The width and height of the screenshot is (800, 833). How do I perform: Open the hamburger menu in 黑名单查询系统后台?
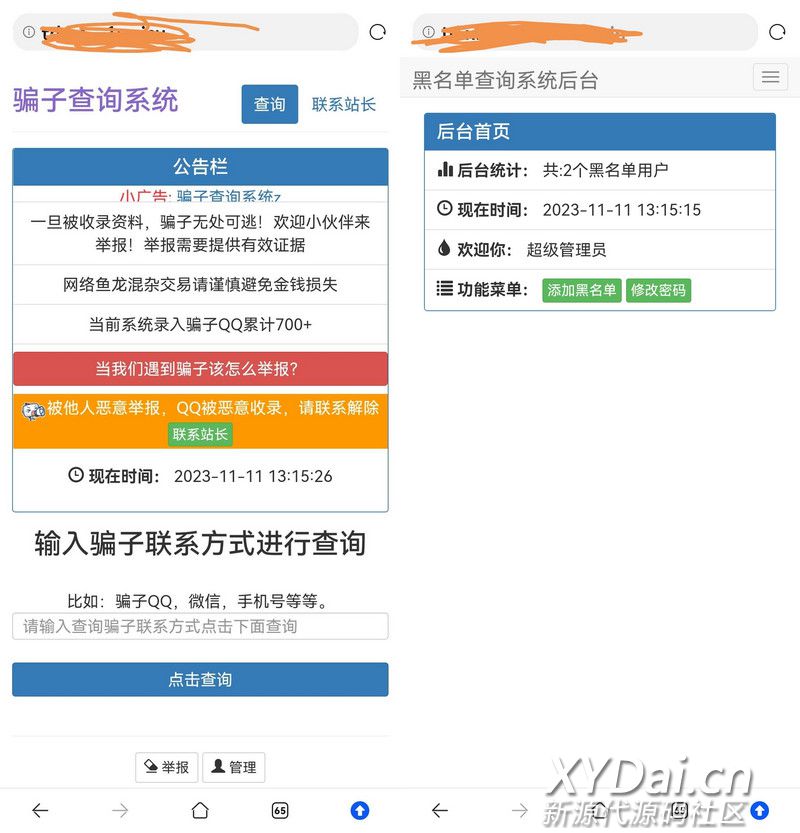pyautogui.click(x=770, y=77)
